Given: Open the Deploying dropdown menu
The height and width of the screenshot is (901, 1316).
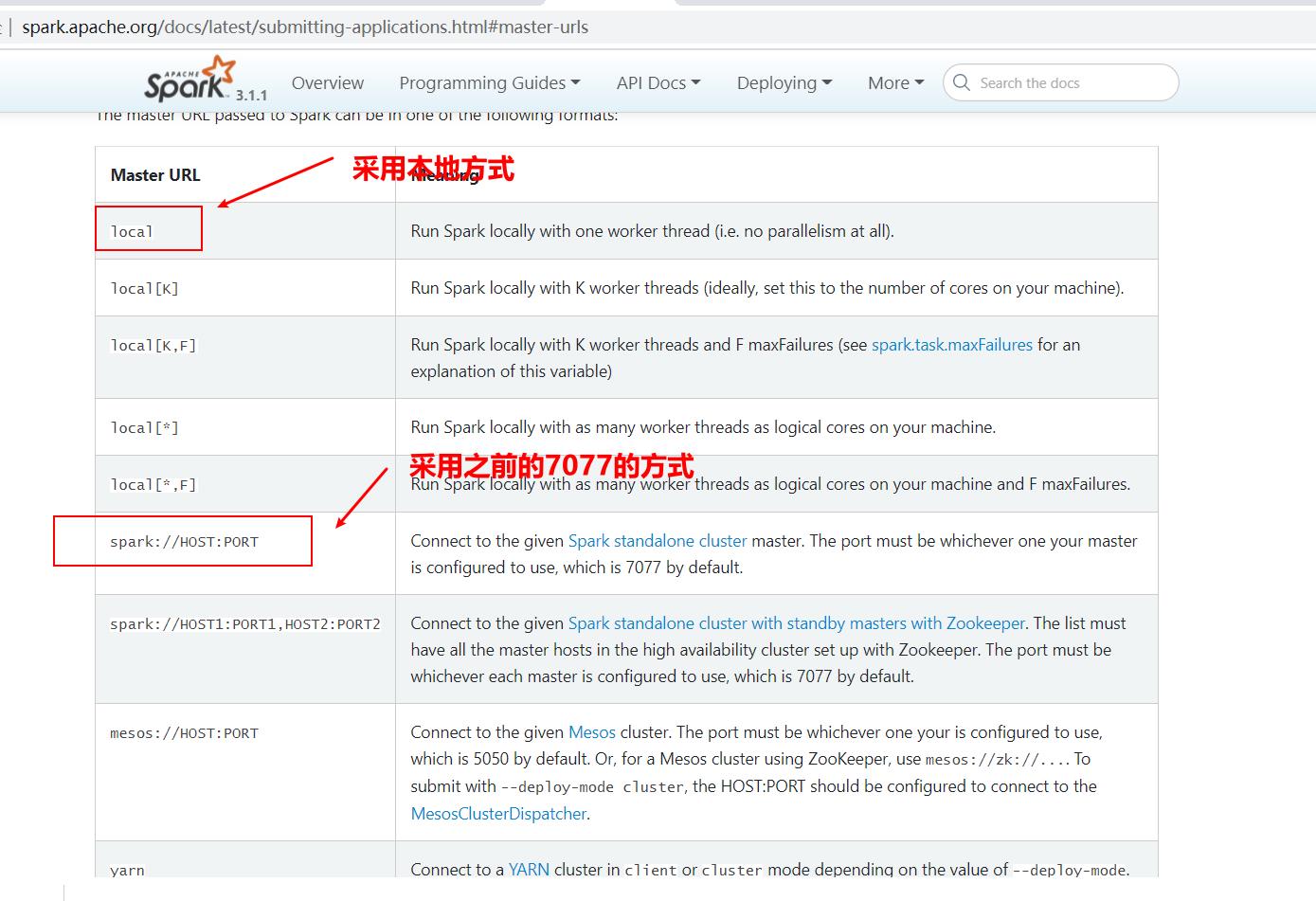Looking at the screenshot, I should coord(784,82).
